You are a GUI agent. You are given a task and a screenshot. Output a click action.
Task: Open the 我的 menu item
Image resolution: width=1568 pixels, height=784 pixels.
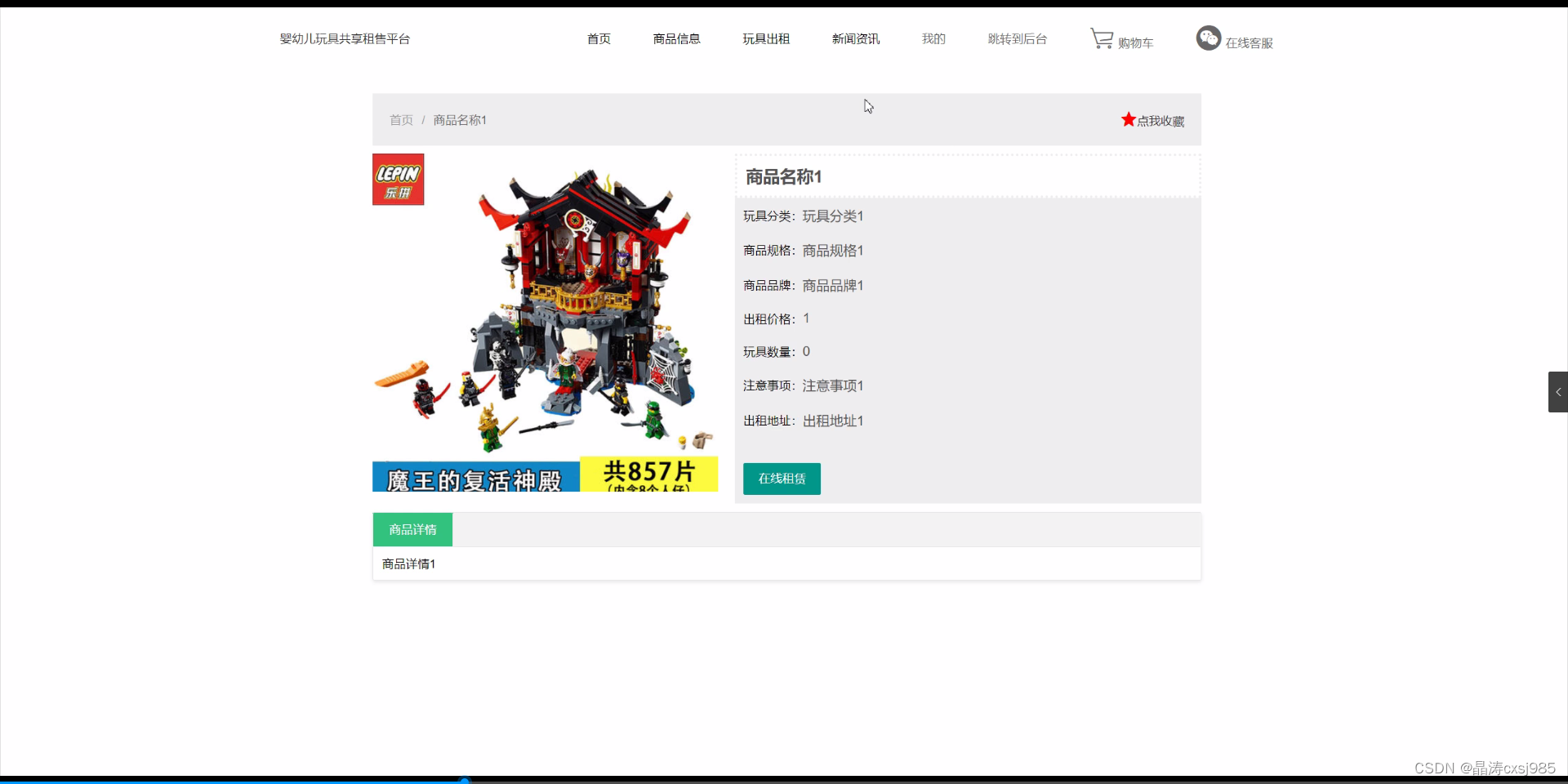(x=933, y=38)
